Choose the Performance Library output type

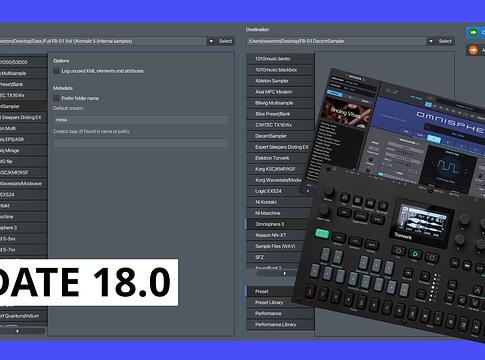[x=280, y=324]
